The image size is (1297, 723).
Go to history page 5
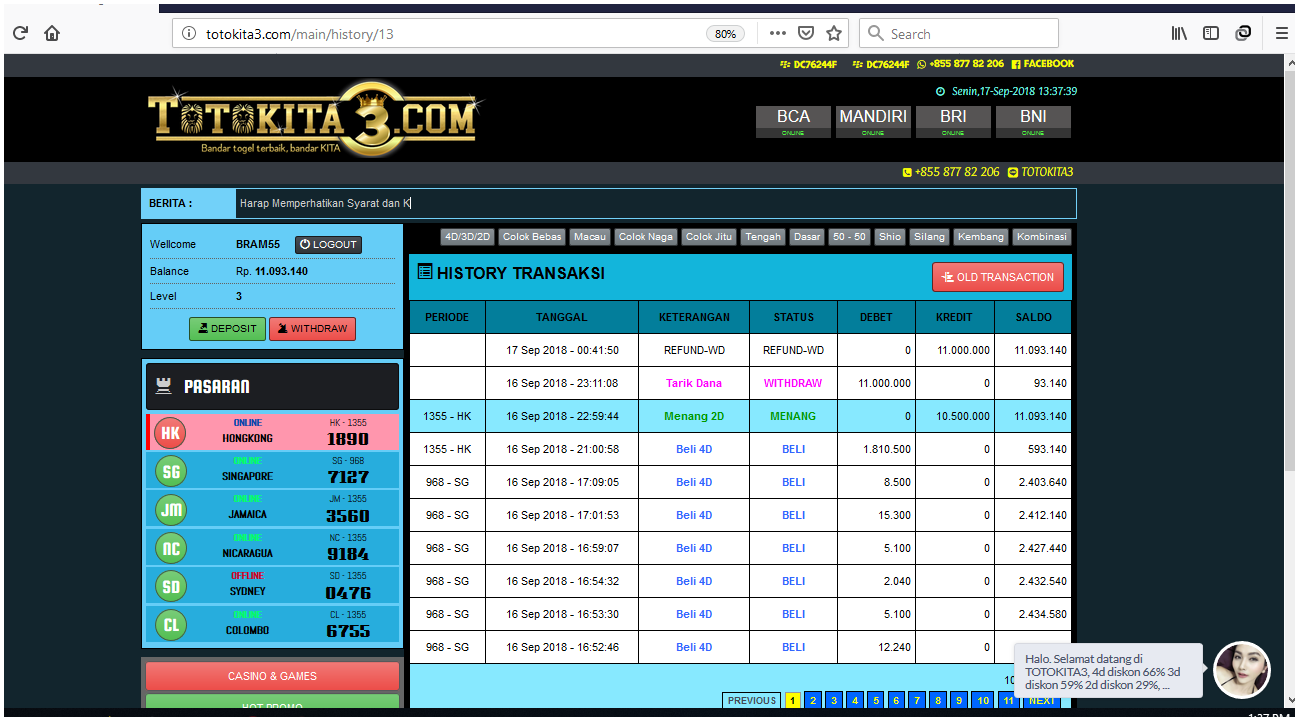[875, 701]
